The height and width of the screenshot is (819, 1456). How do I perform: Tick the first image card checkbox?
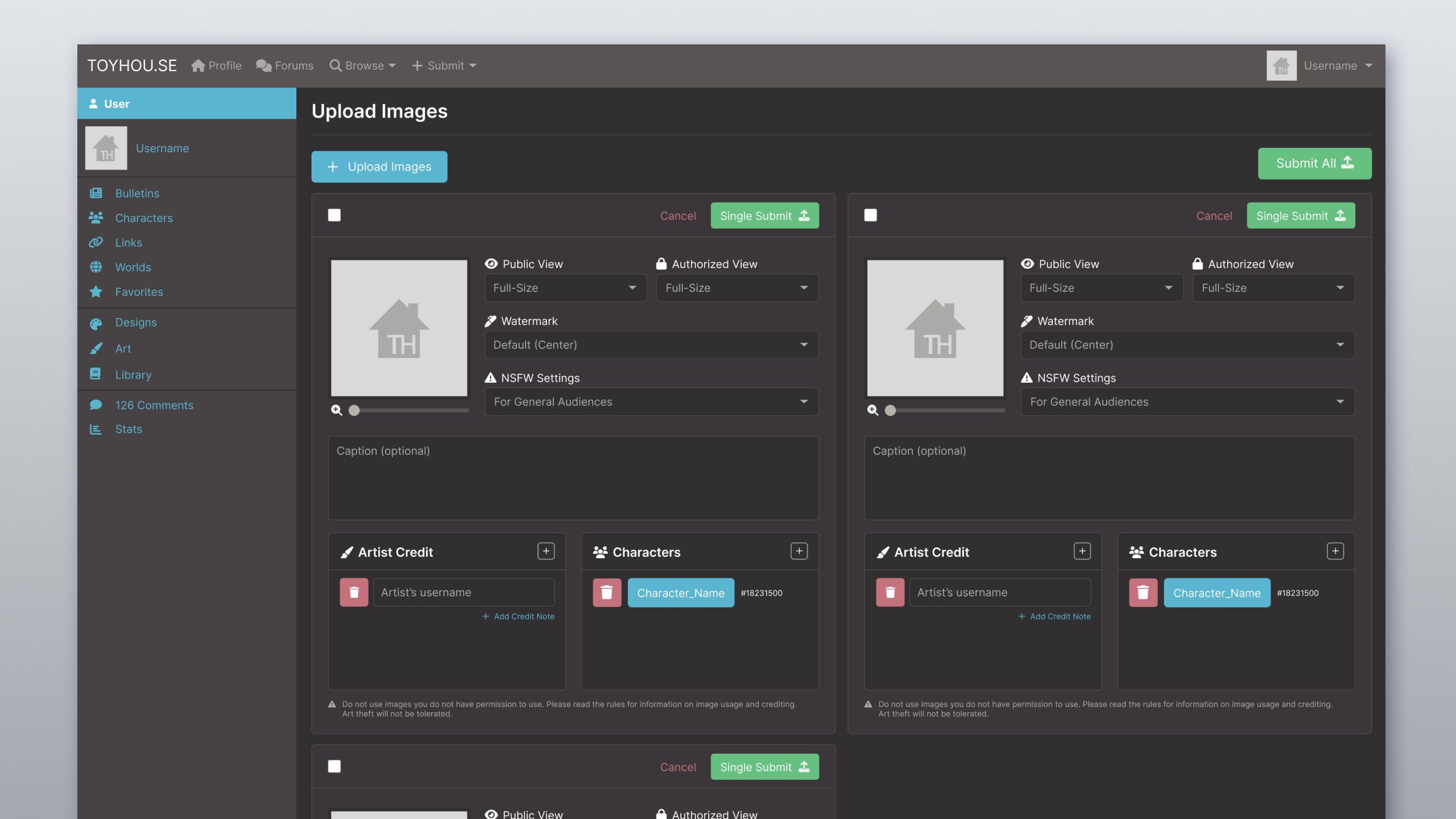pyautogui.click(x=334, y=215)
